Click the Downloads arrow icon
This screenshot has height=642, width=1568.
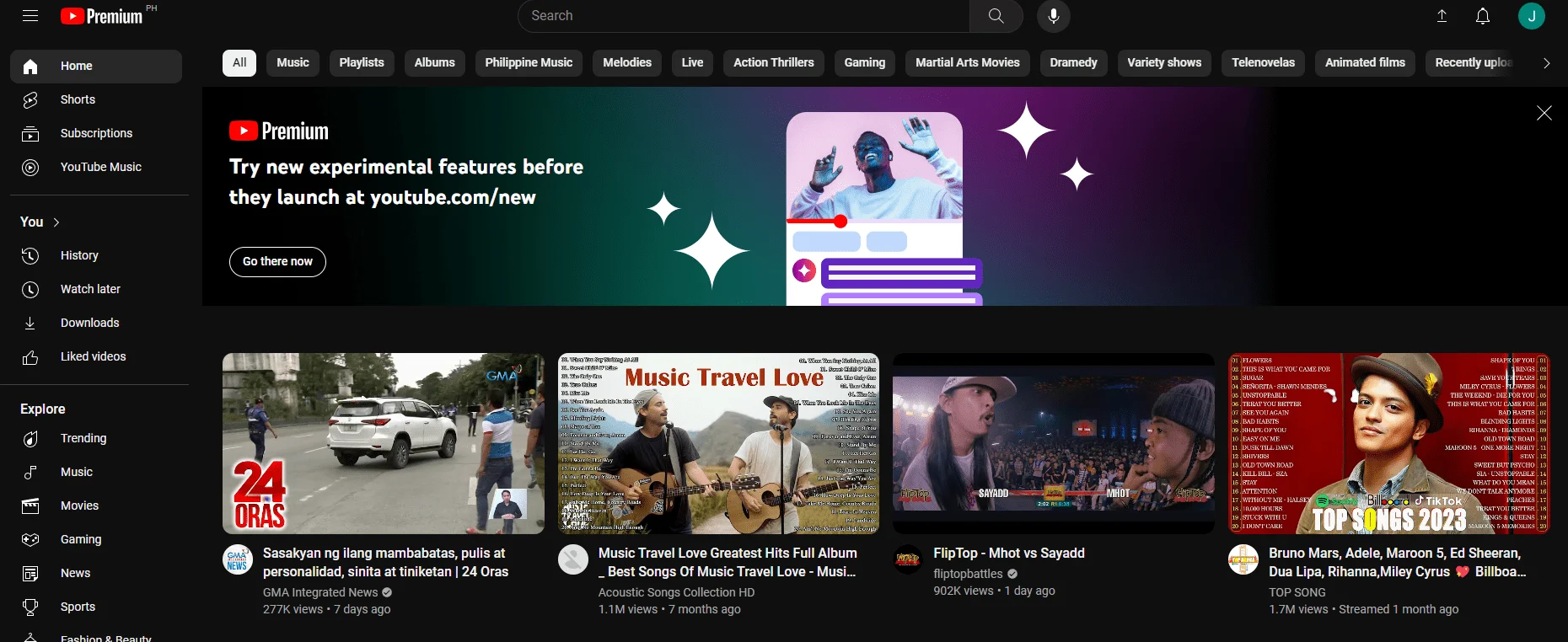click(30, 324)
